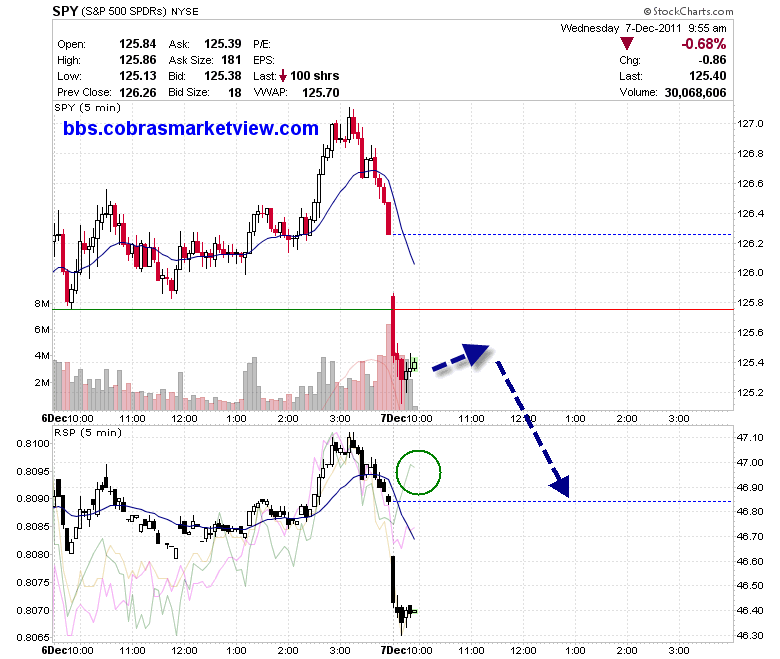Click the 46.40 RSP price axis label
This screenshot has width=780, height=659.
(750, 610)
